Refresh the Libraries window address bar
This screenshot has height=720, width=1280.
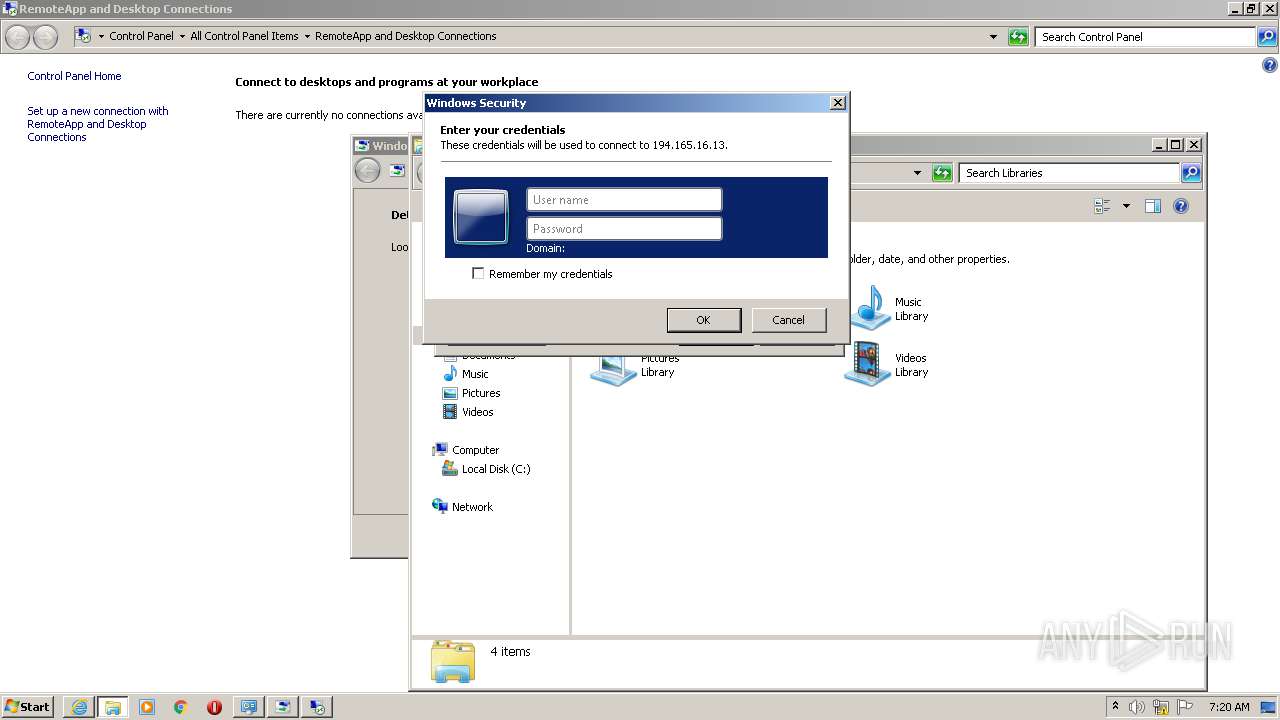942,173
